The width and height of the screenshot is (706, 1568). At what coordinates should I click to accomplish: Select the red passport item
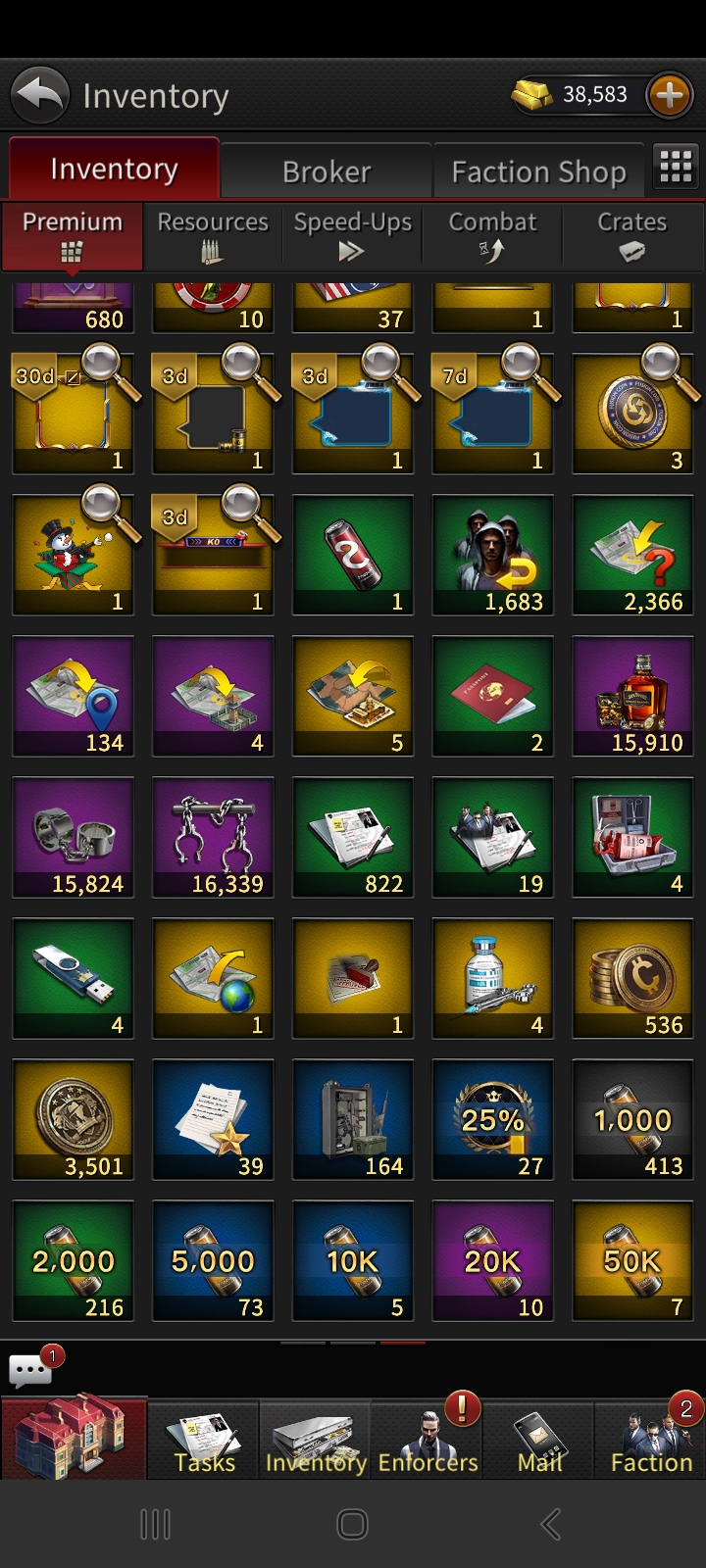tap(492, 696)
